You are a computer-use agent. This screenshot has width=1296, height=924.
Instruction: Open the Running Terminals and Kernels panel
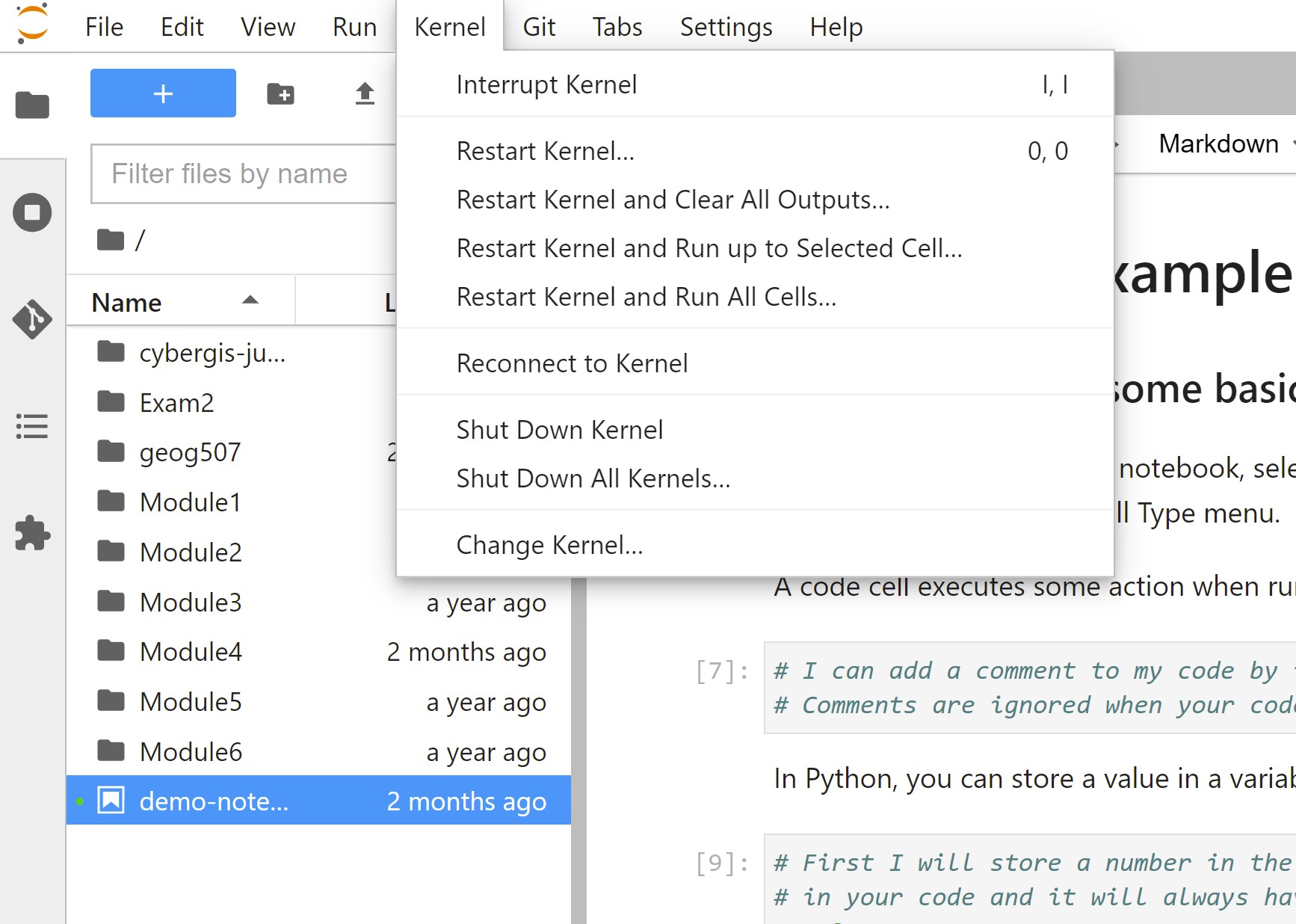(x=32, y=212)
